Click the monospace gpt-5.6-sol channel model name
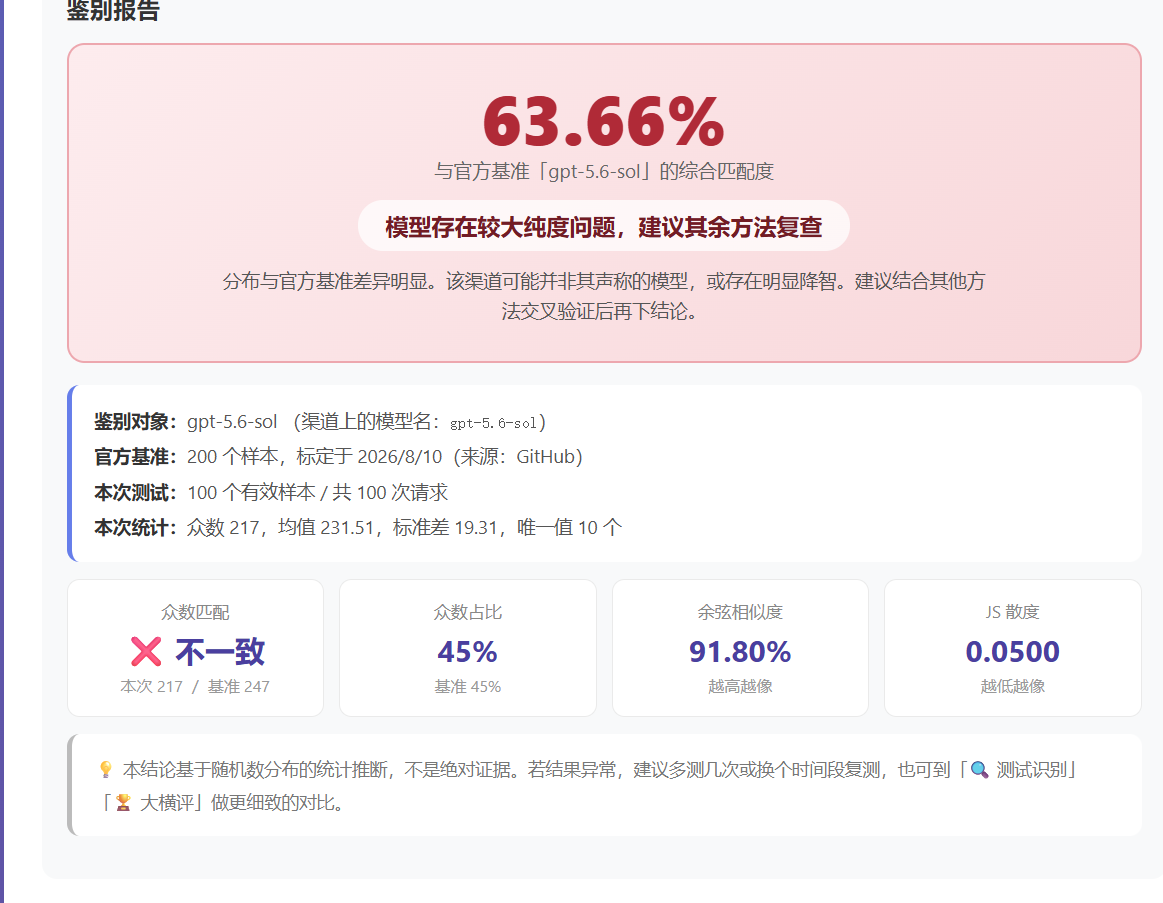 pos(493,423)
